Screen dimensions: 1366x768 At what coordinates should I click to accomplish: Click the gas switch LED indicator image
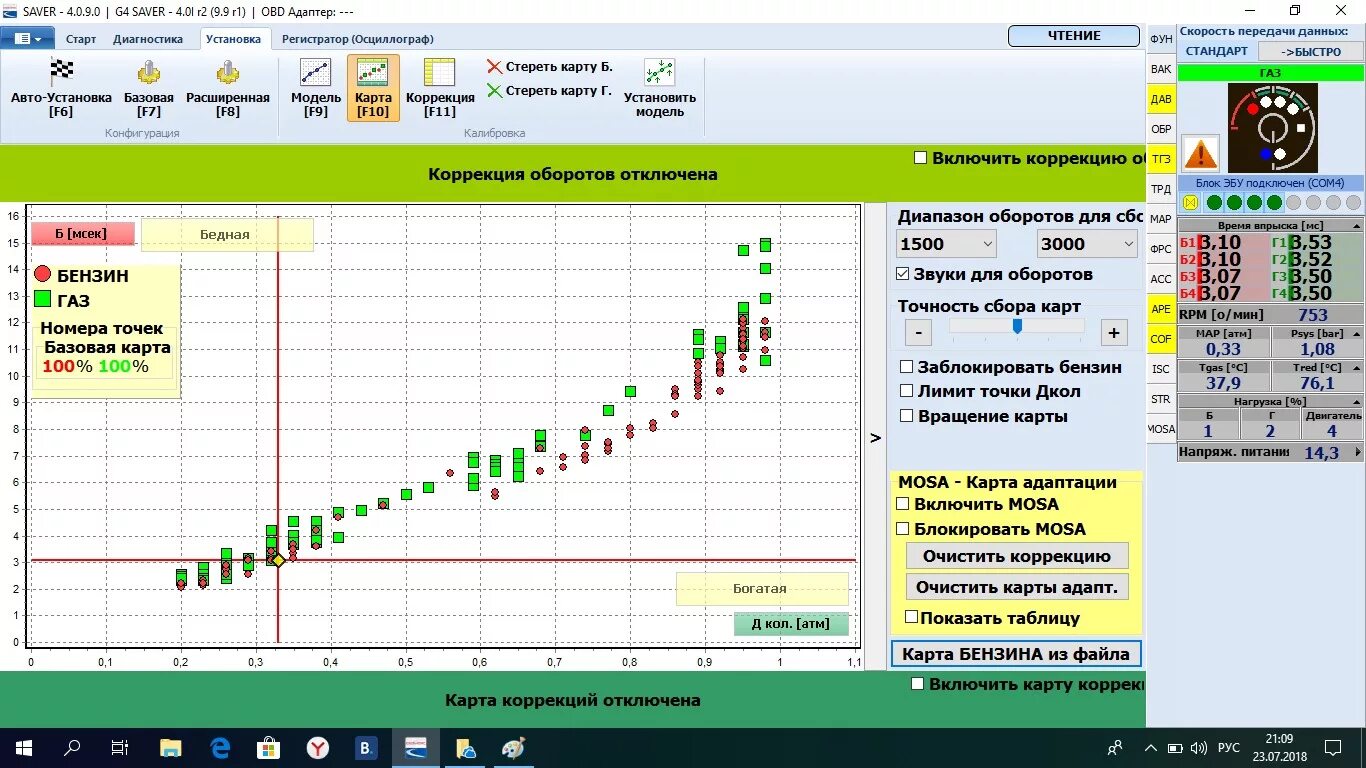(1272, 127)
